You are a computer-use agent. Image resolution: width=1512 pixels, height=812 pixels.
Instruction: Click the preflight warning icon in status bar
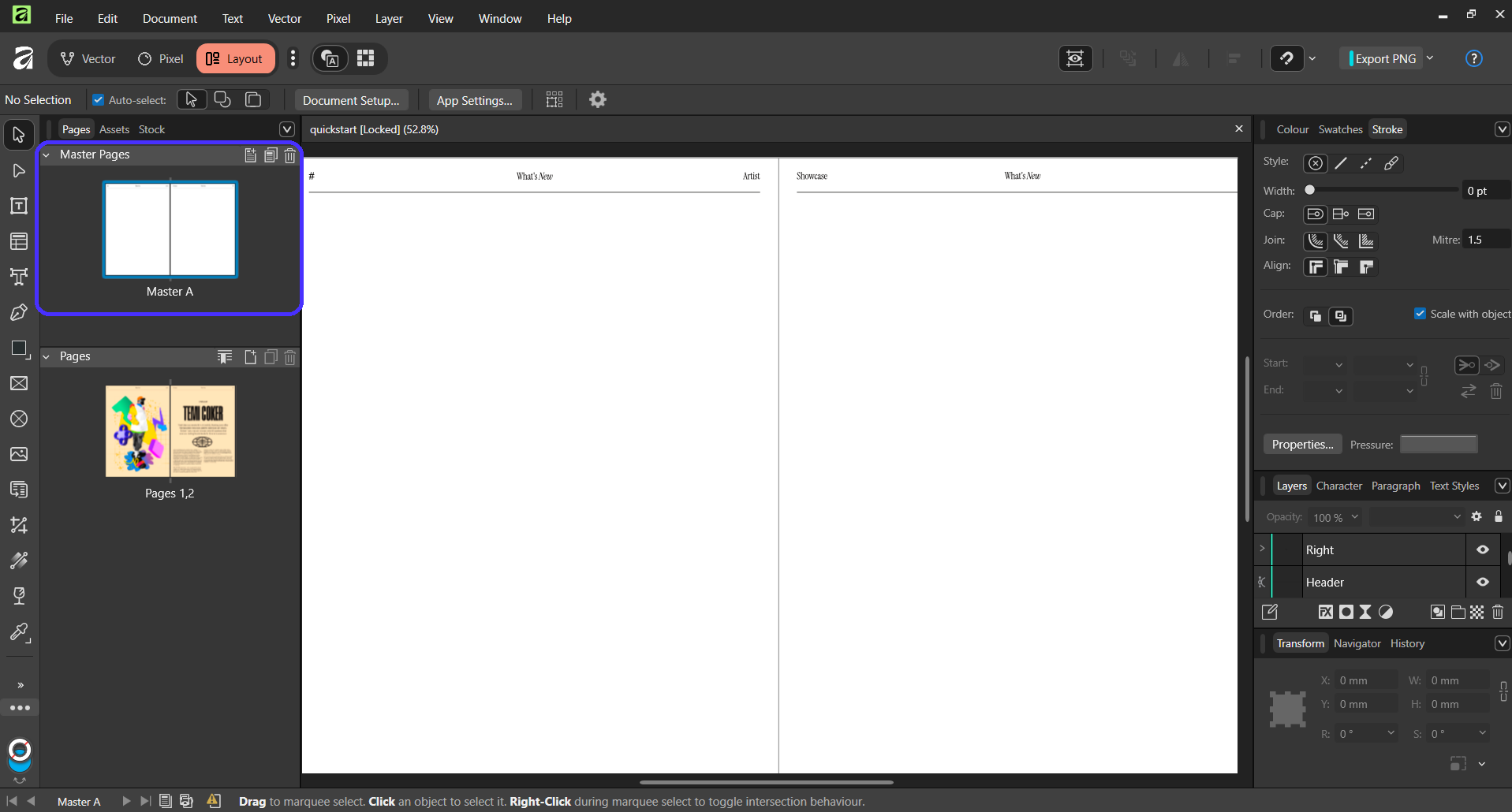tap(214, 801)
